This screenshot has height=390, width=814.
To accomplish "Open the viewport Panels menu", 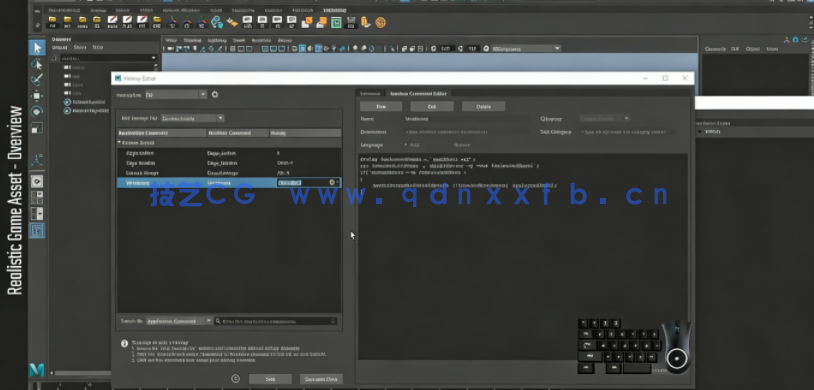I will point(284,40).
